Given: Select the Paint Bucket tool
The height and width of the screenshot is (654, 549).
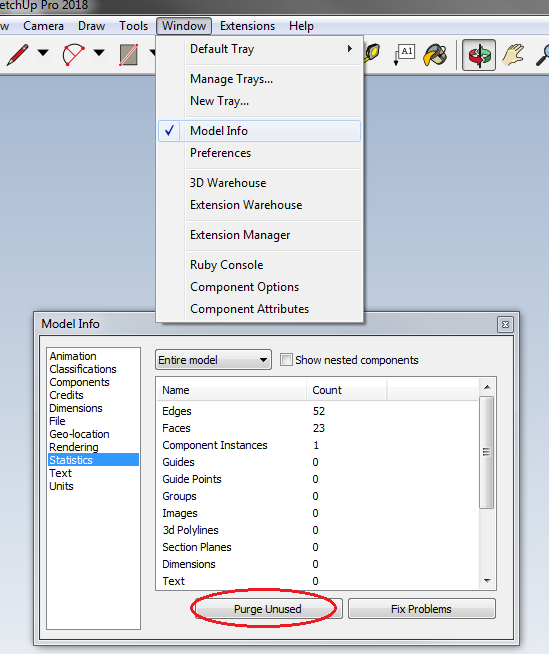Looking at the screenshot, I should pyautogui.click(x=435, y=55).
